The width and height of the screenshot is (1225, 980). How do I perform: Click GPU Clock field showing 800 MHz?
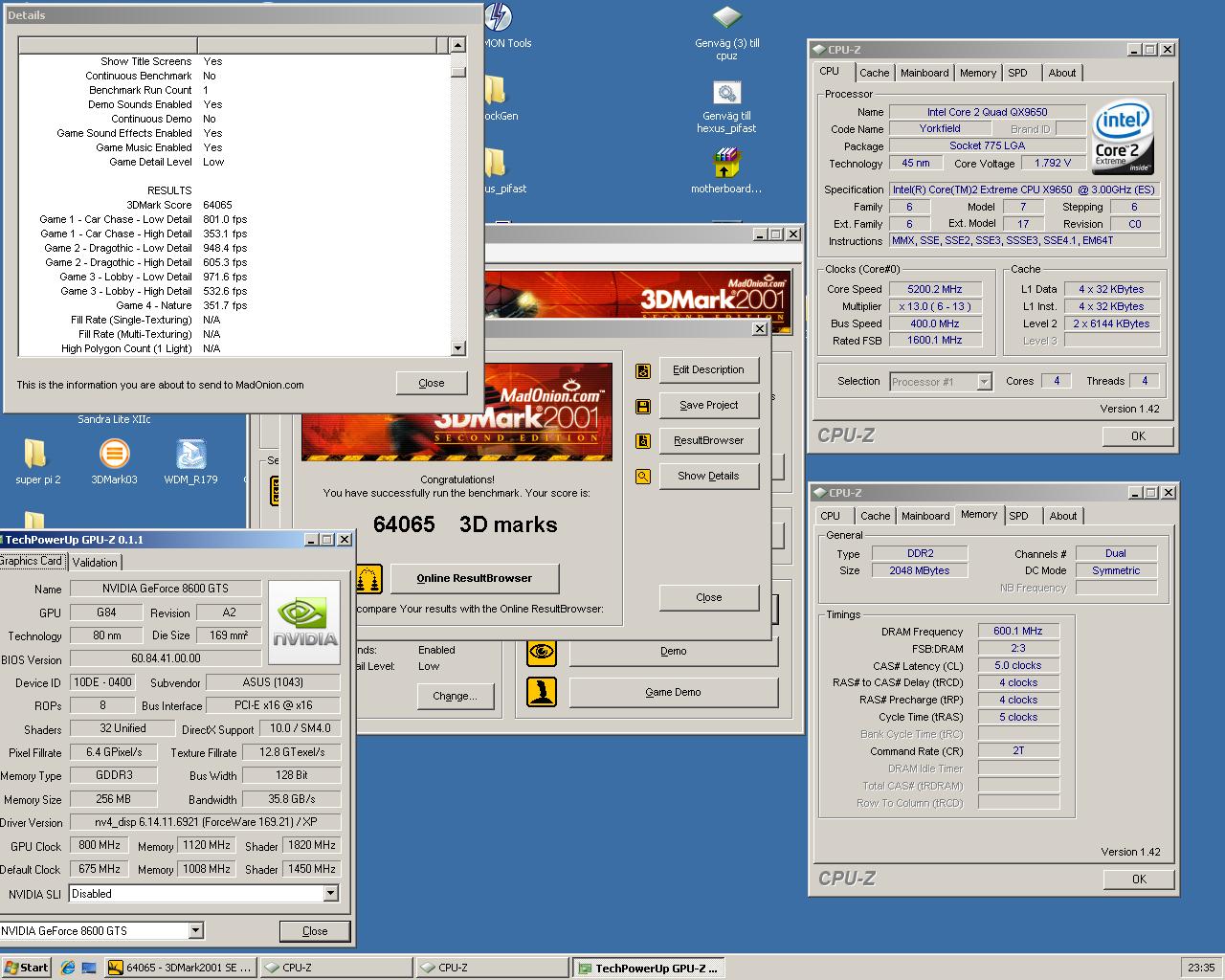pyautogui.click(x=100, y=846)
